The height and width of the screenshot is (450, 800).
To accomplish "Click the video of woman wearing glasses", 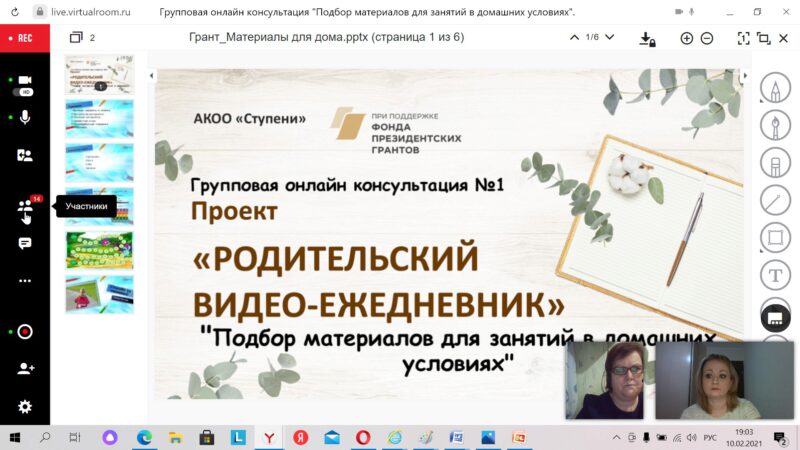I will 604,381.
